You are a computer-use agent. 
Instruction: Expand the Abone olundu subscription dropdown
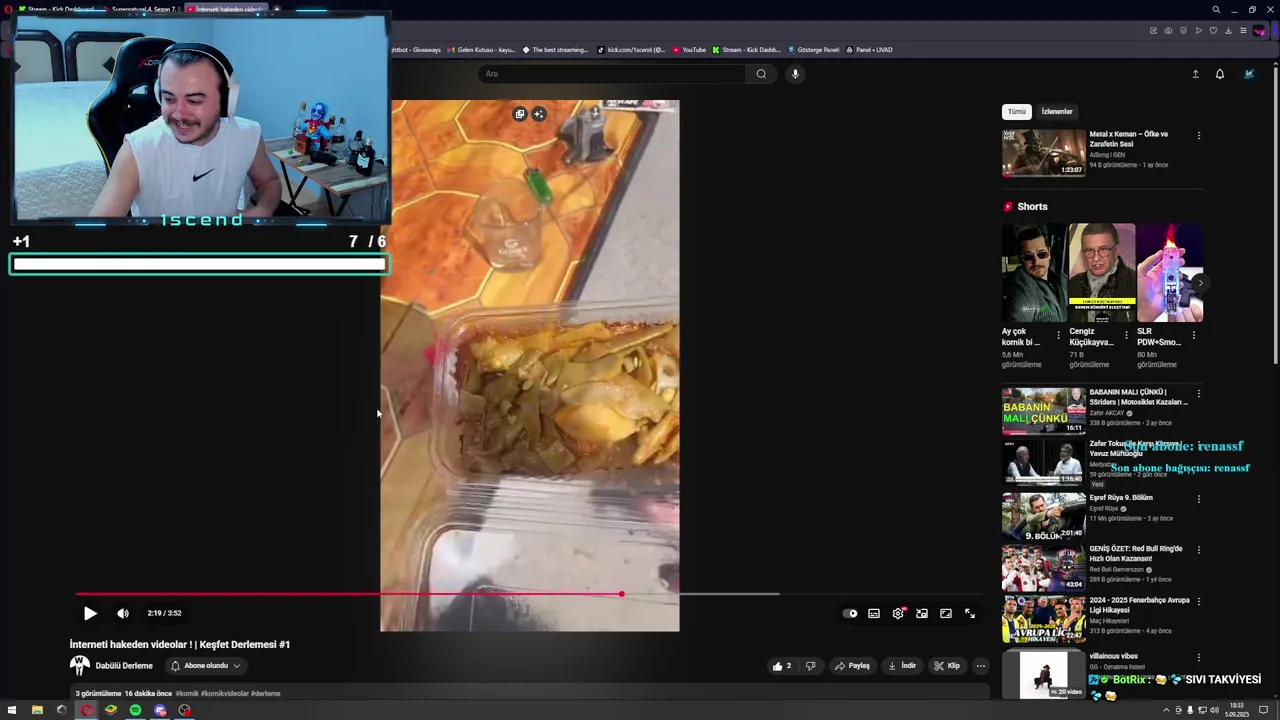(205, 666)
